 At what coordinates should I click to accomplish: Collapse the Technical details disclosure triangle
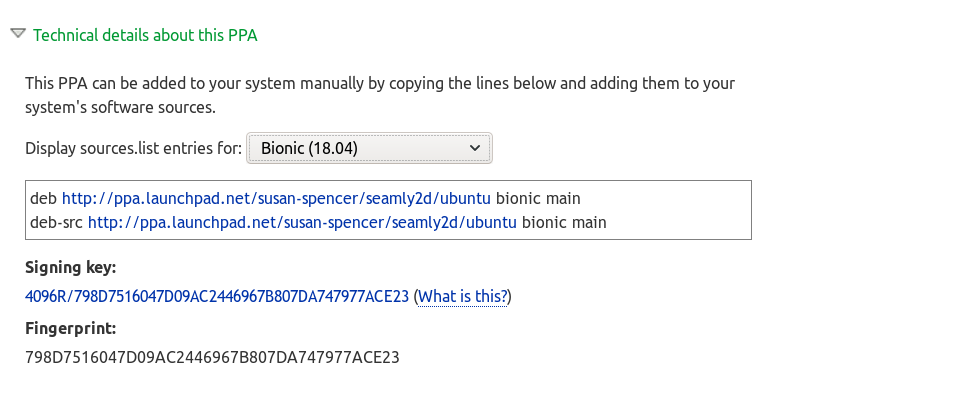pyautogui.click(x=18, y=34)
